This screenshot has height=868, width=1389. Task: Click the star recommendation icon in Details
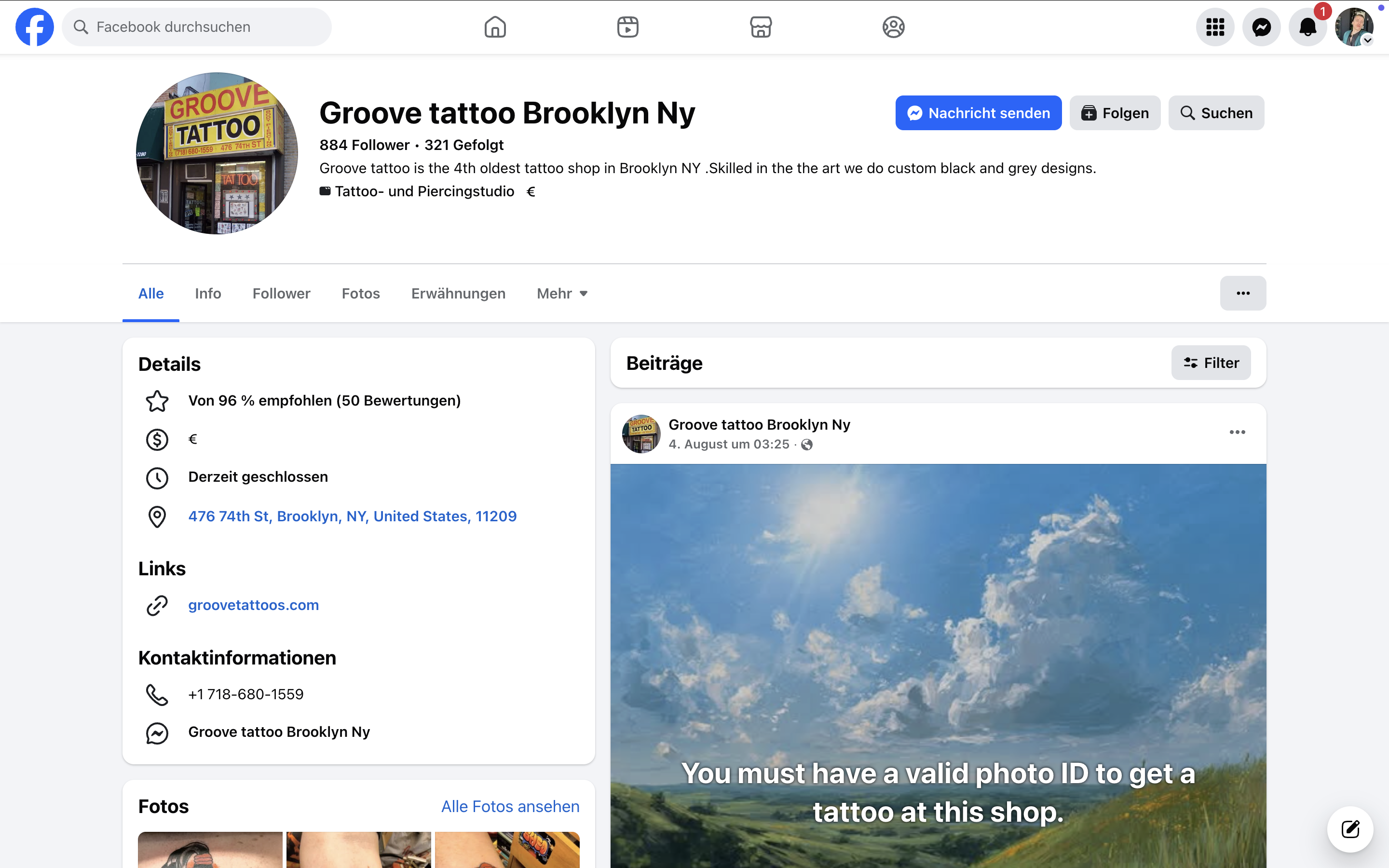(157, 401)
